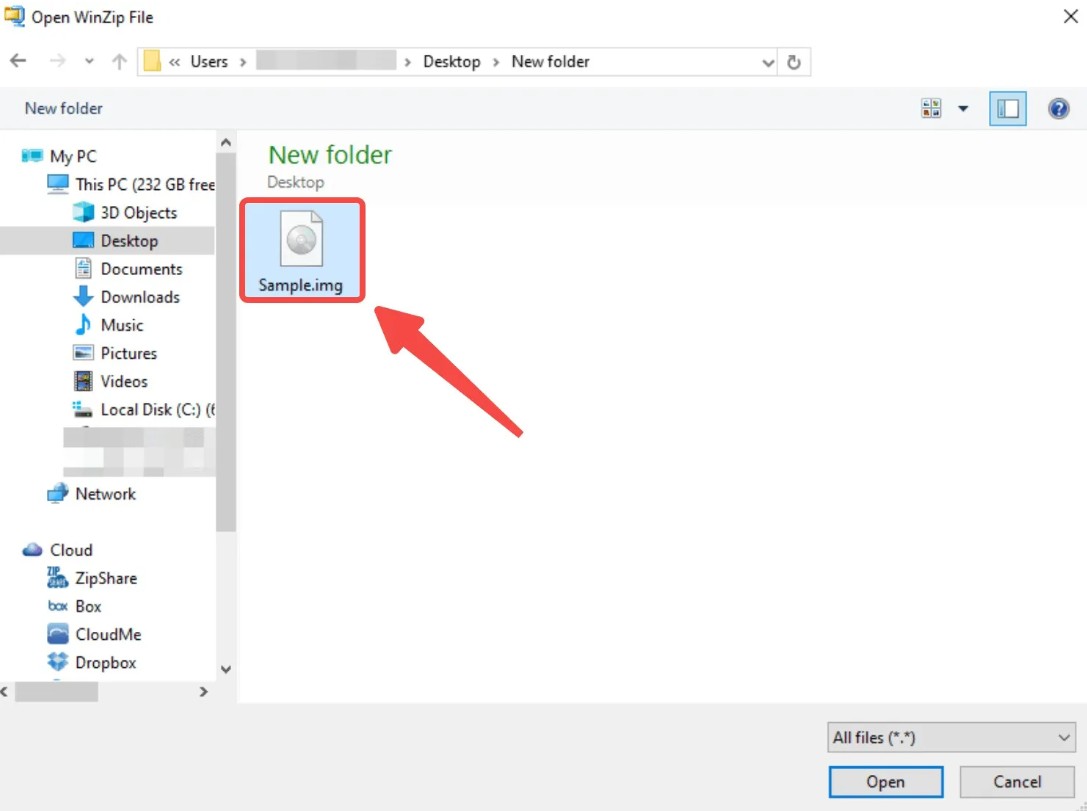Click the Box logo icon
The width and height of the screenshot is (1087, 811).
tap(58, 607)
